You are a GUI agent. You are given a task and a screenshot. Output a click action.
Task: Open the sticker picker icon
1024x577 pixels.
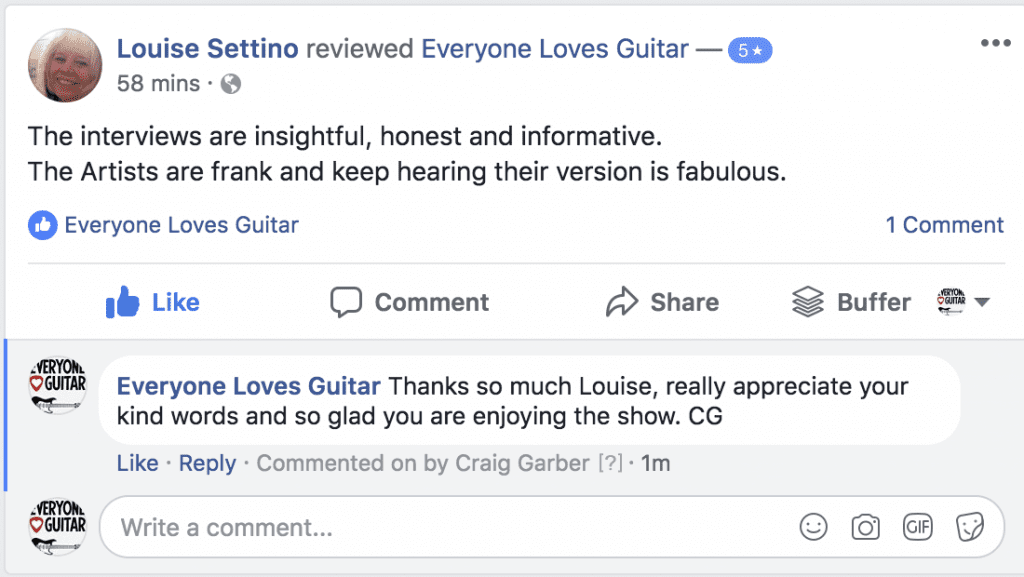(969, 527)
